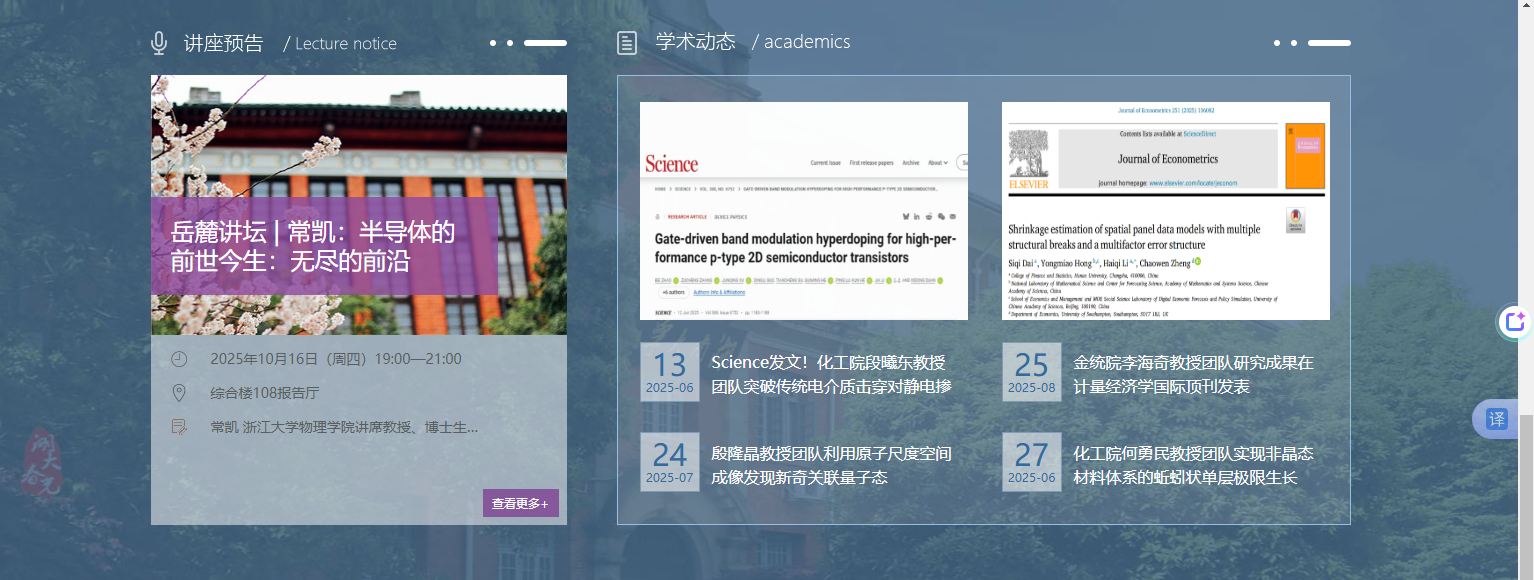Screen dimensions: 1534x580
Task: Open the 岳麓讲坛 常凯 lecture title
Action: coord(312,247)
